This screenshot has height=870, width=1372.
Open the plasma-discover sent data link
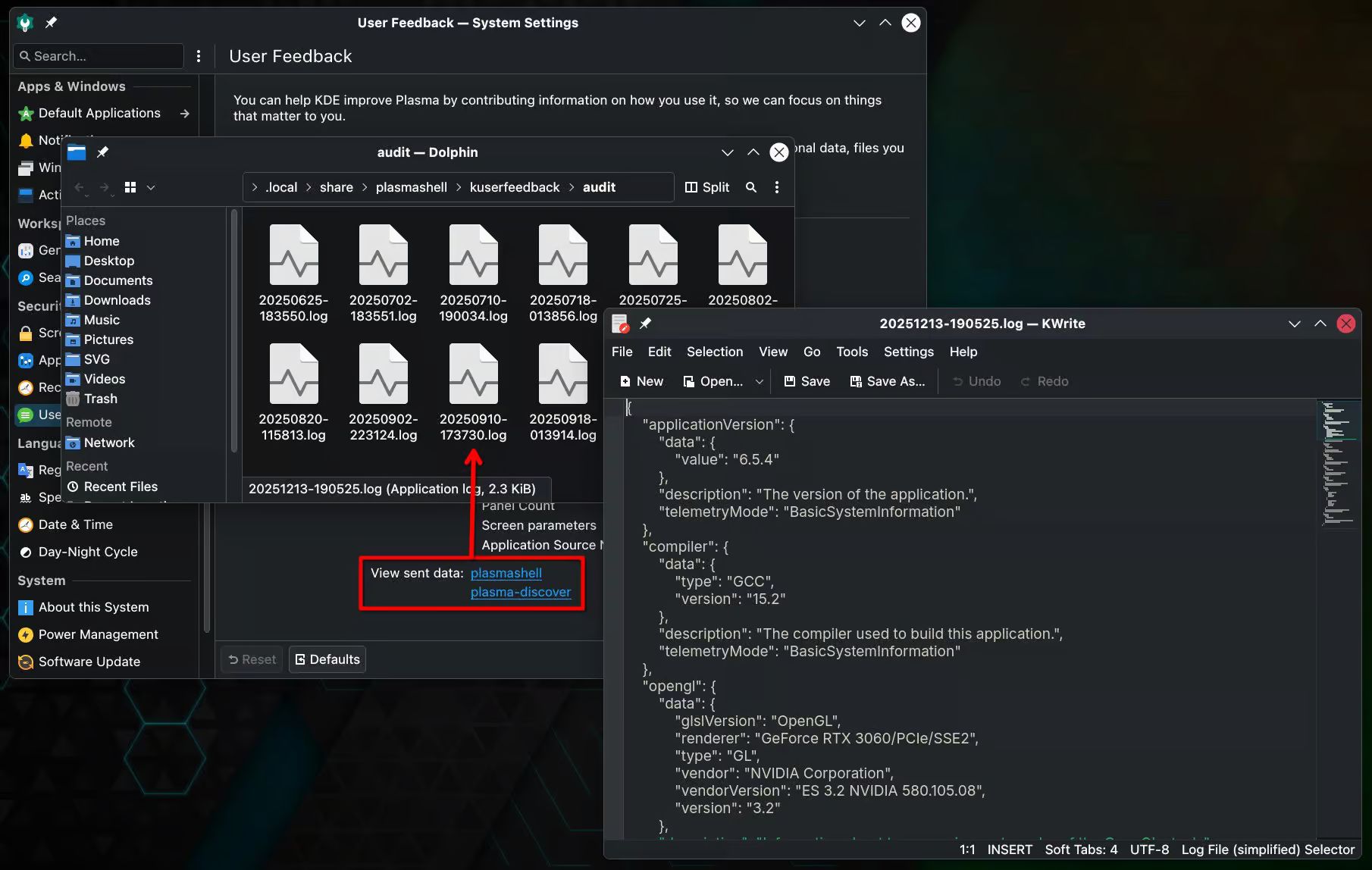click(x=520, y=592)
